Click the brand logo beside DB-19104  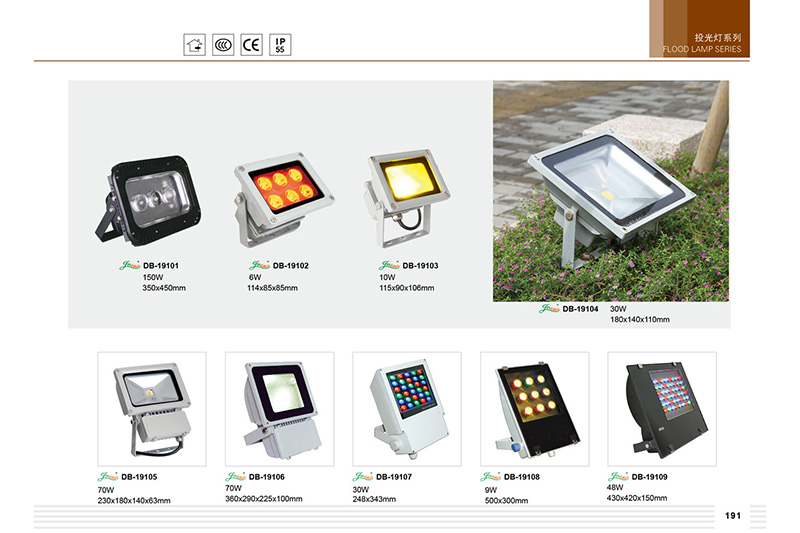[x=549, y=309]
